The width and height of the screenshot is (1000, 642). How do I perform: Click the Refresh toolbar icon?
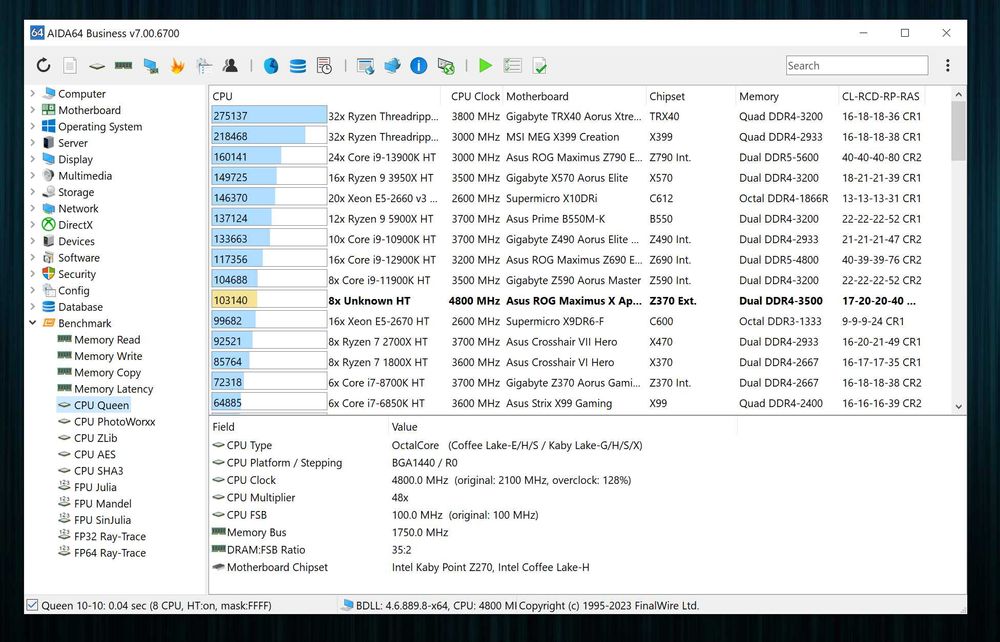[43, 65]
